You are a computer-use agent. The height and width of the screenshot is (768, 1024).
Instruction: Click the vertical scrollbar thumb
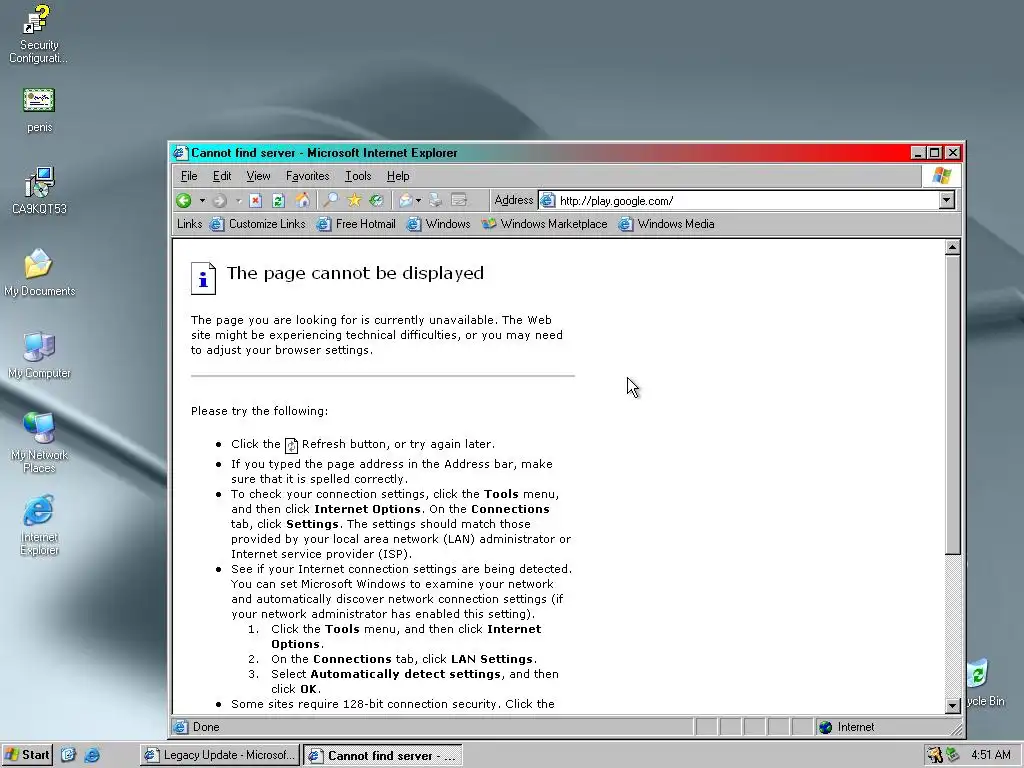pyautogui.click(x=952, y=405)
